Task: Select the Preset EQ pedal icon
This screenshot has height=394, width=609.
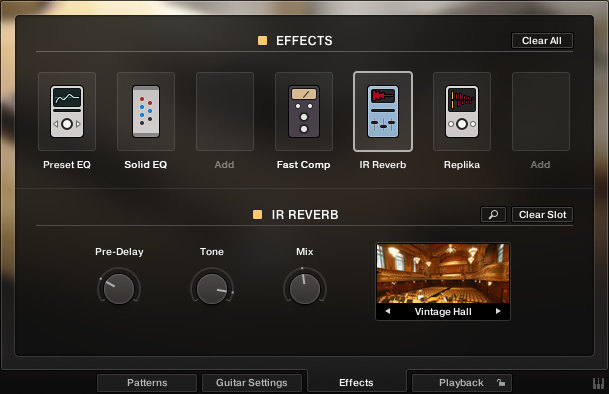Action: (67, 112)
